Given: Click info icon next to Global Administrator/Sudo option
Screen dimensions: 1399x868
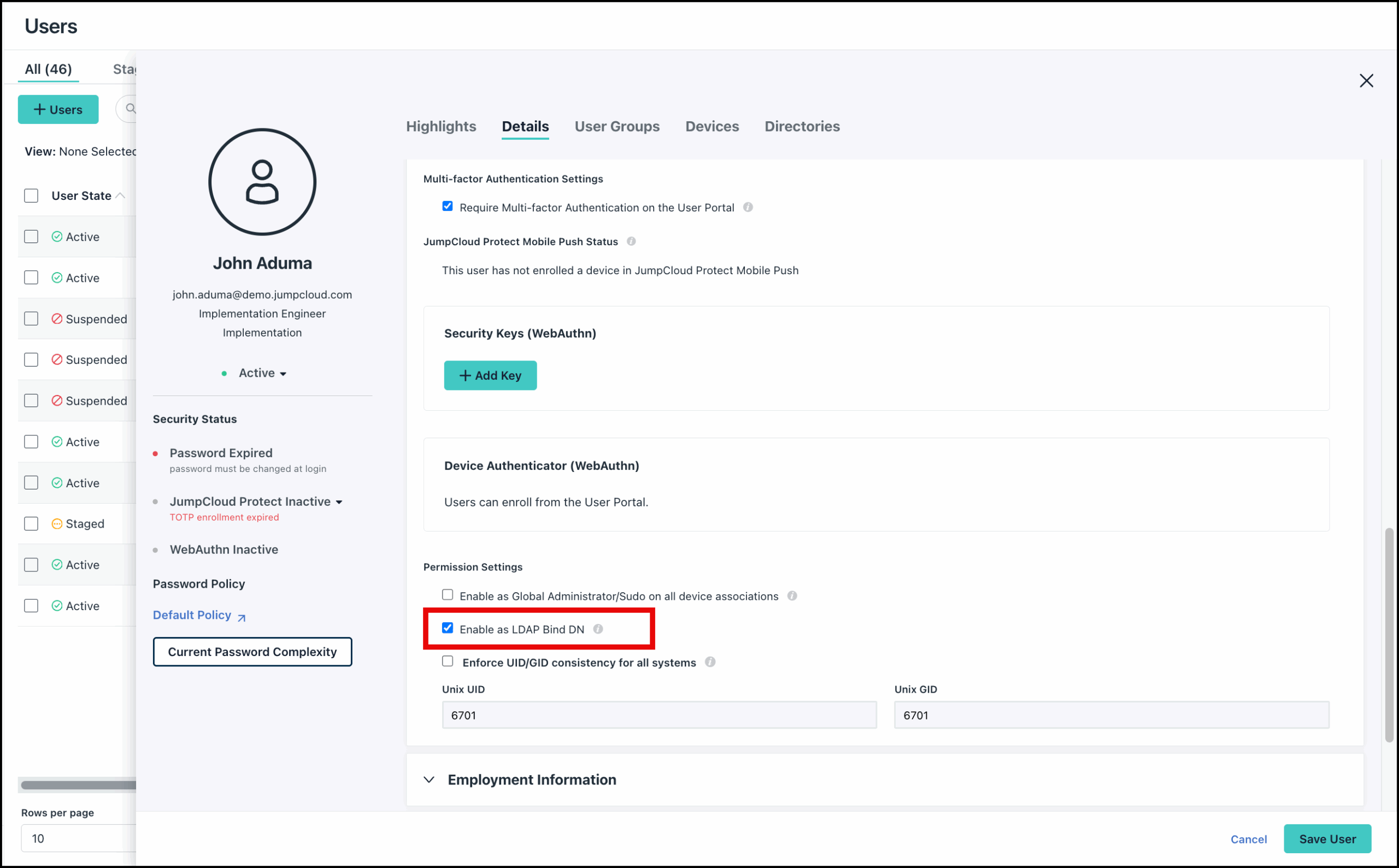Looking at the screenshot, I should (x=792, y=596).
